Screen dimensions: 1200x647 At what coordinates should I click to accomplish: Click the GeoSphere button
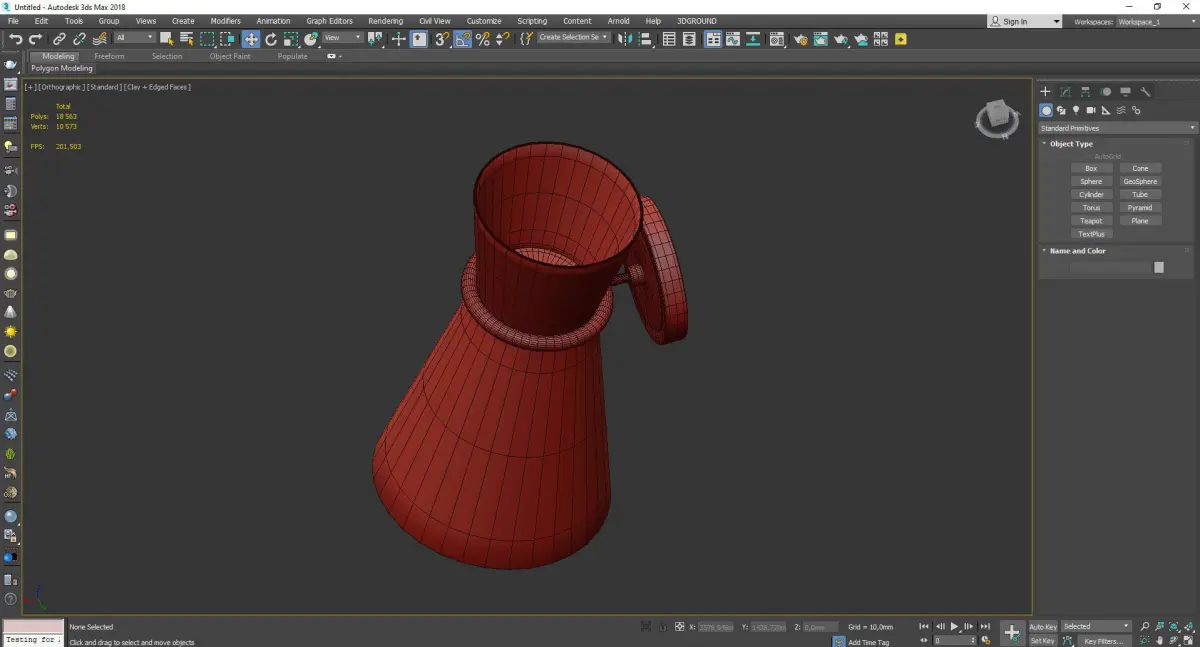pos(1140,182)
